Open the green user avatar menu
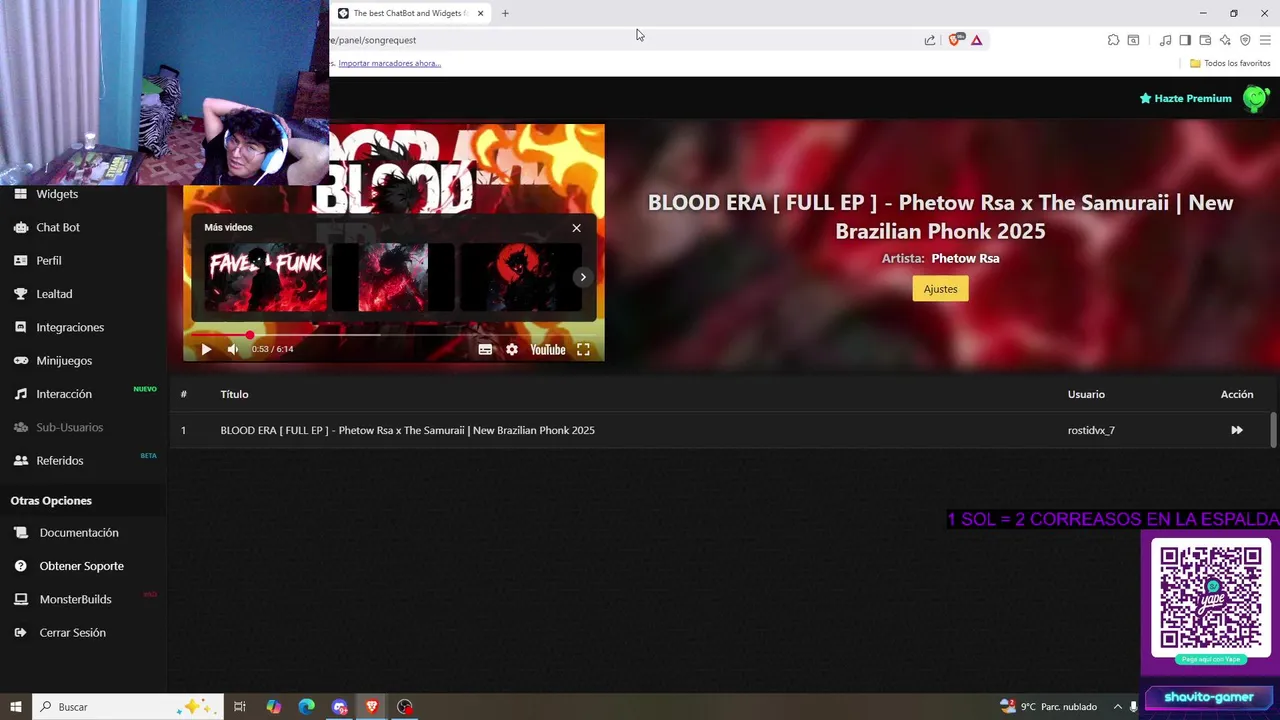The width and height of the screenshot is (1280, 720). (1256, 98)
